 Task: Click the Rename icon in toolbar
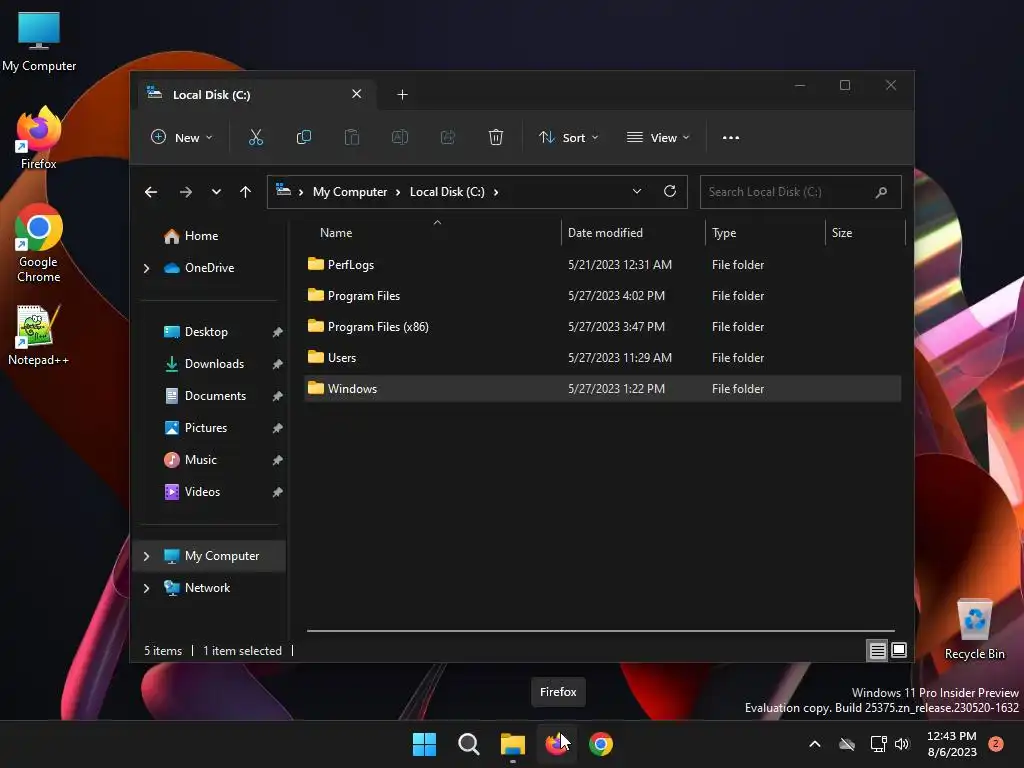point(400,137)
